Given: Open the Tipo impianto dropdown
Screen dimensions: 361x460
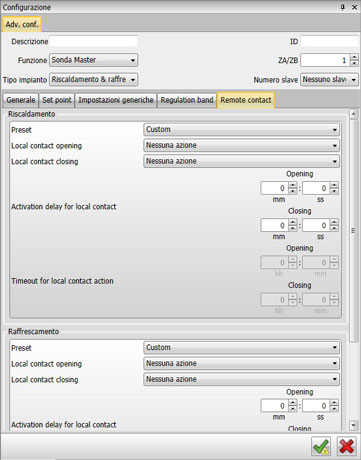Looking at the screenshot, I should pyautogui.click(x=93, y=80).
